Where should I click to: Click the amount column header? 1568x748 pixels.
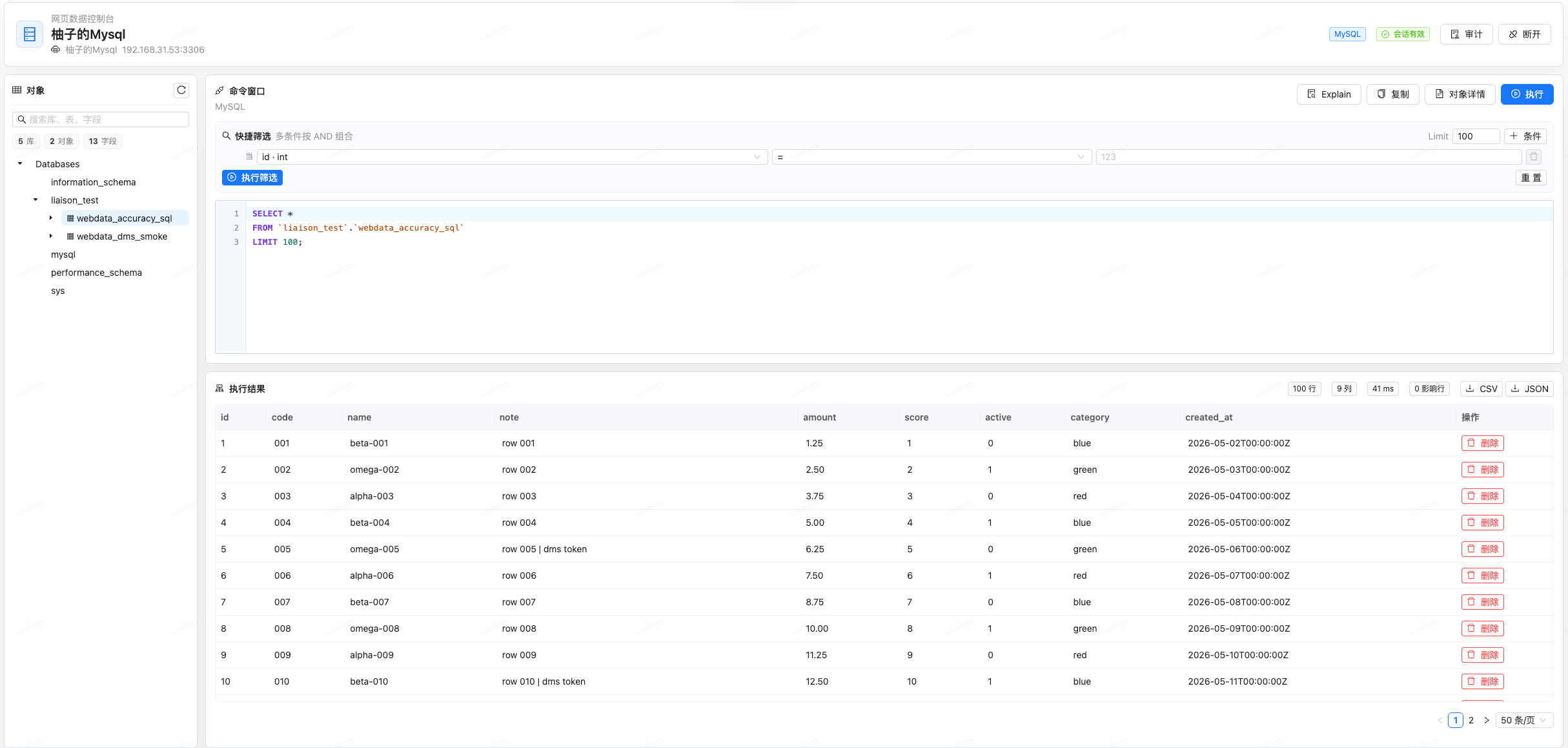[819, 417]
